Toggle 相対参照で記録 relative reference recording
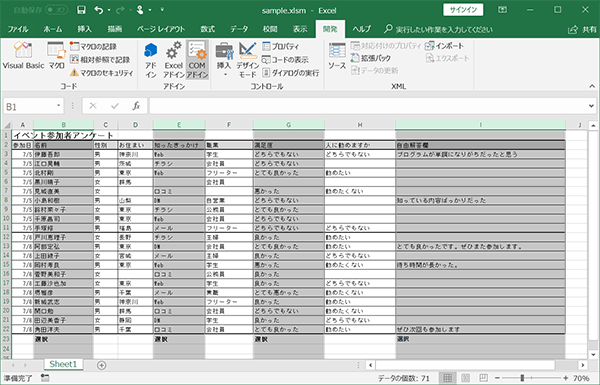The image size is (600, 385). click(x=100, y=60)
